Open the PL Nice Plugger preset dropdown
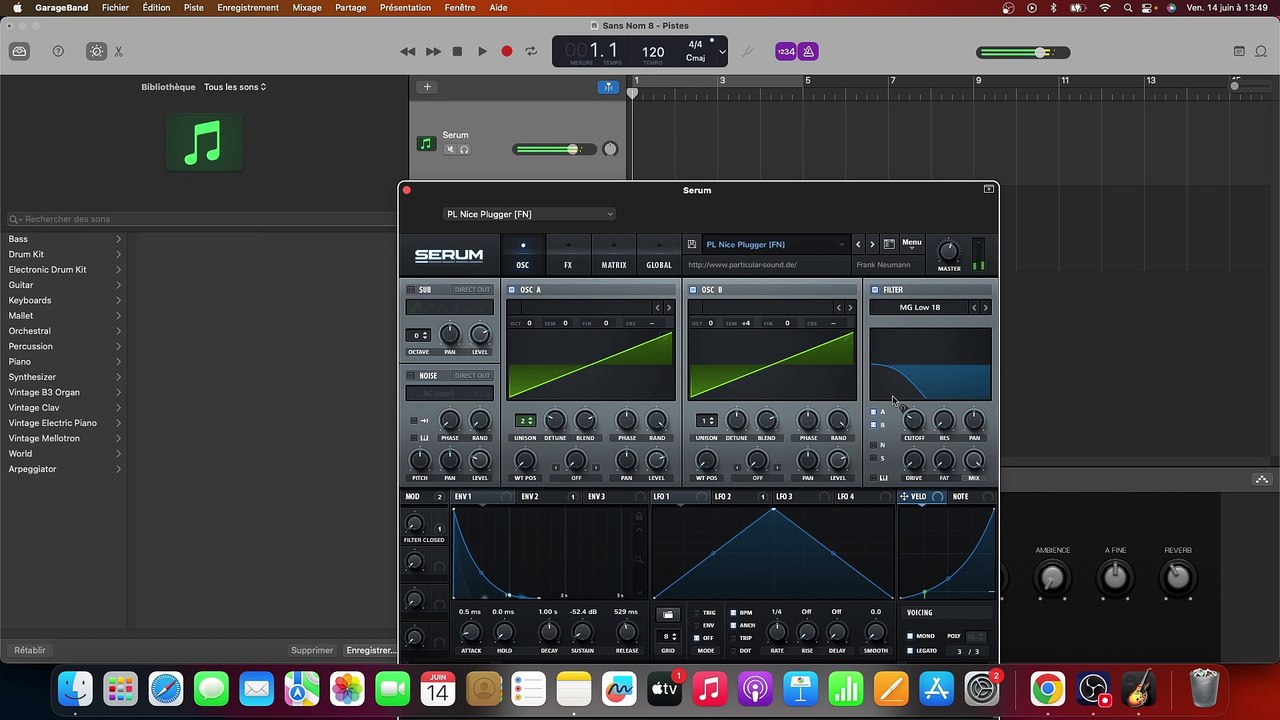Image resolution: width=1280 pixels, height=720 pixels. (x=529, y=214)
